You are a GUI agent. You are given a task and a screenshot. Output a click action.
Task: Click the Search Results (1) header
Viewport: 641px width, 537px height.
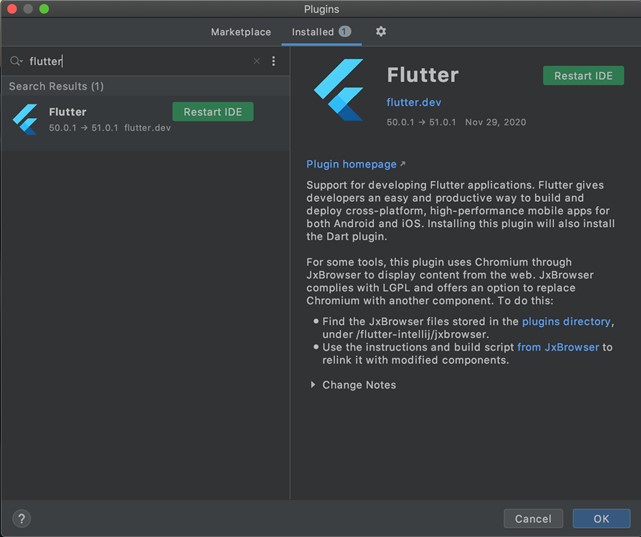[x=56, y=86]
